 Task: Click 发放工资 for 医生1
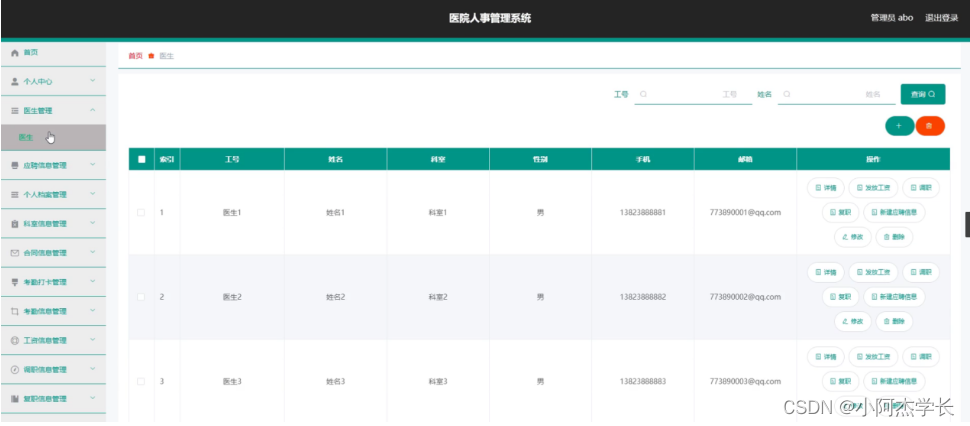point(873,187)
